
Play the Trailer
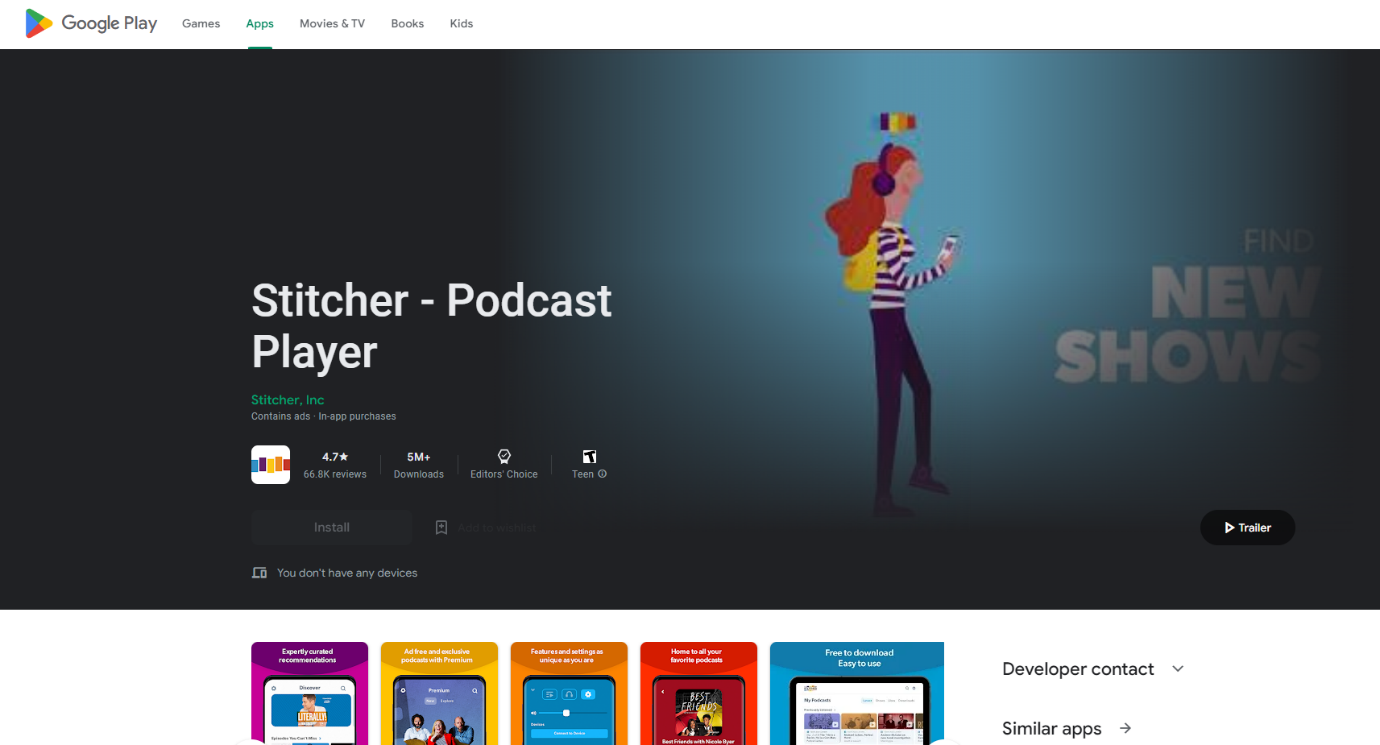point(1247,527)
